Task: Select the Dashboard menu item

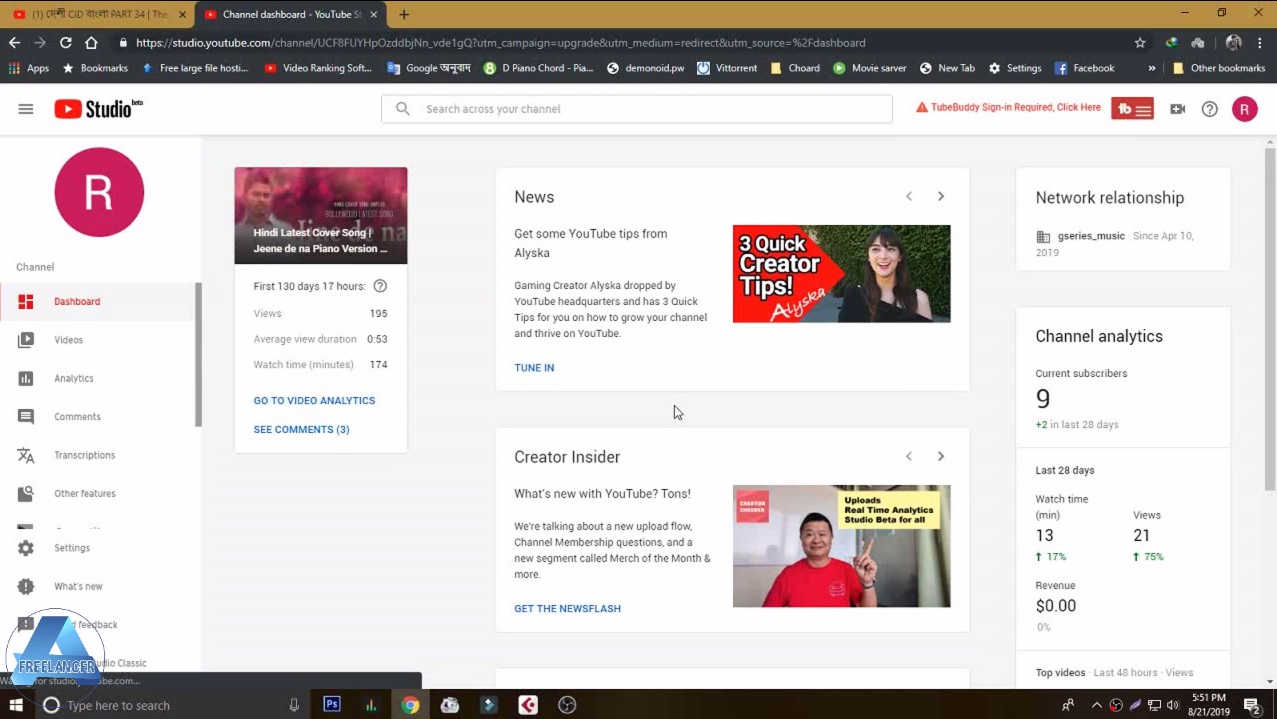Action: pyautogui.click(x=77, y=302)
